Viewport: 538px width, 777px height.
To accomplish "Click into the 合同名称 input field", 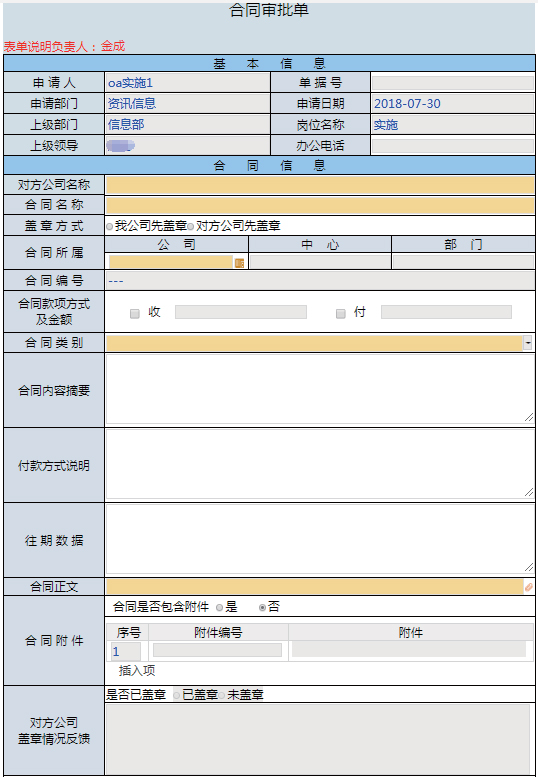I will (x=320, y=205).
